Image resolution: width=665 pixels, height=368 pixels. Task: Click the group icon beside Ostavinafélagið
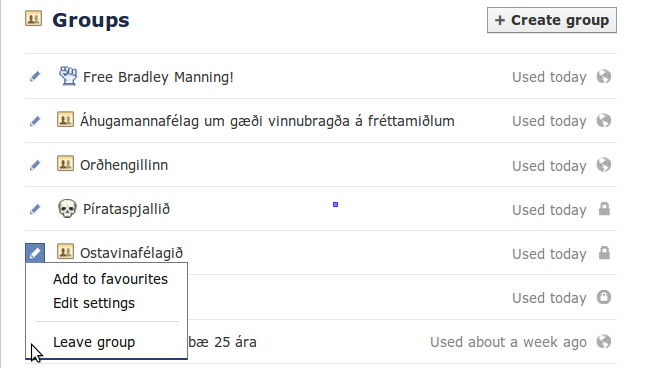click(x=65, y=252)
